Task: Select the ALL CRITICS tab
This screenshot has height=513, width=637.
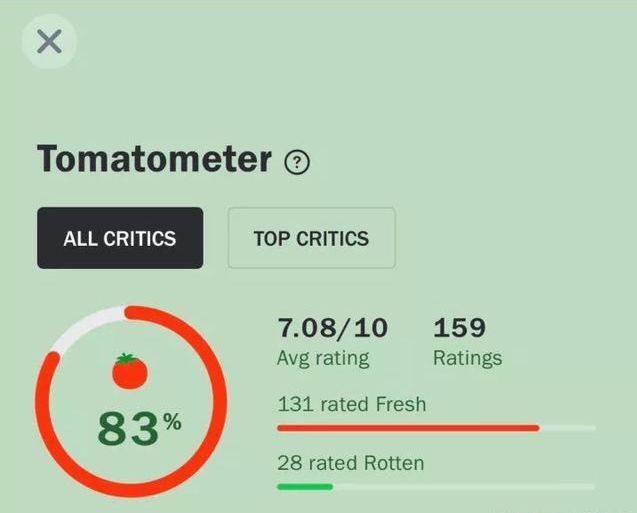Action: (x=120, y=238)
